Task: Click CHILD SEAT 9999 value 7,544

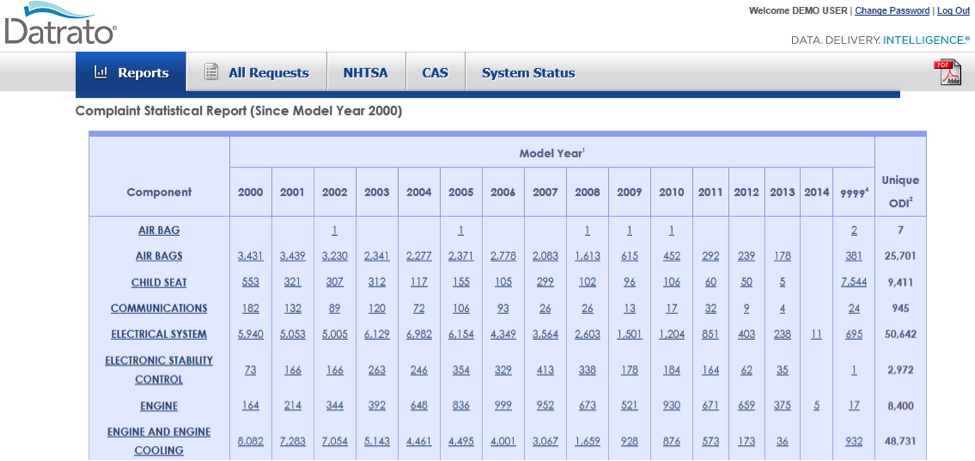Action: (854, 282)
